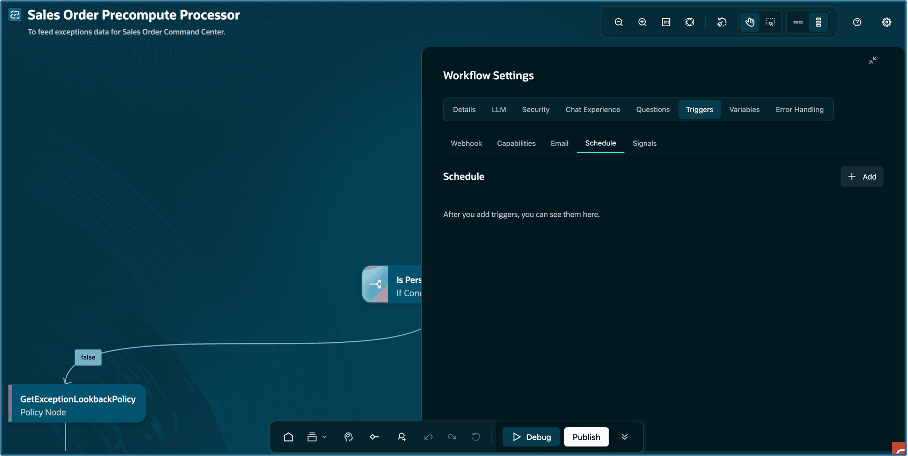Screen dimensions: 908x456
Task: Switch to the Email sub-tab
Action: coord(559,143)
